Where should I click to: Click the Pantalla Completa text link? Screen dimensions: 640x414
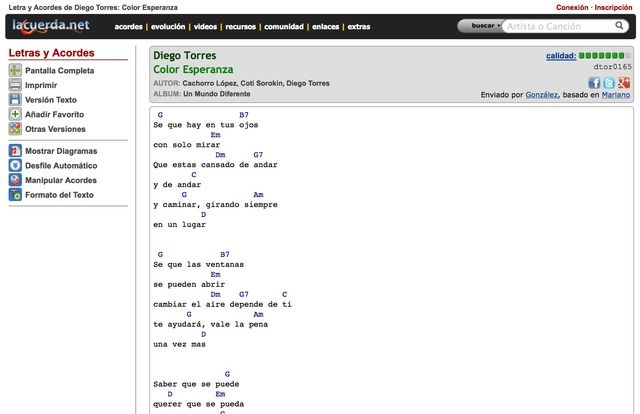[x=60, y=71]
